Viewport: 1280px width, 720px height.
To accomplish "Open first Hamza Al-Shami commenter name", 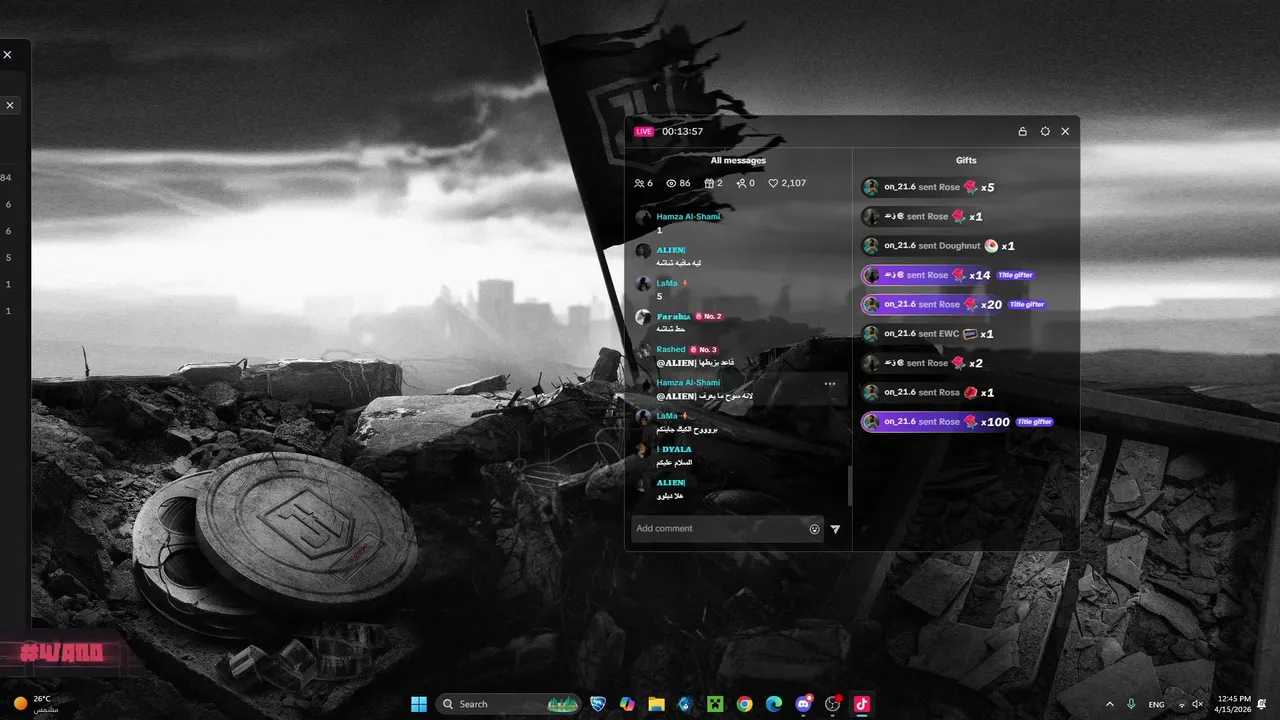I will click(688, 216).
